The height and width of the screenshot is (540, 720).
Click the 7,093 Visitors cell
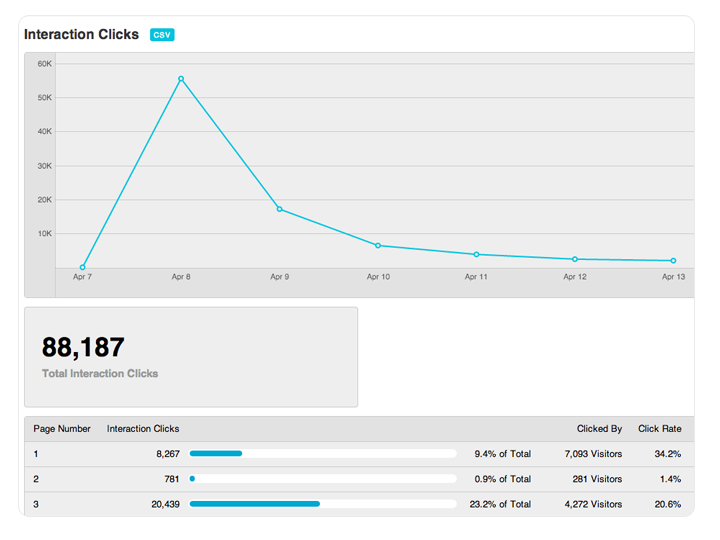click(x=593, y=454)
